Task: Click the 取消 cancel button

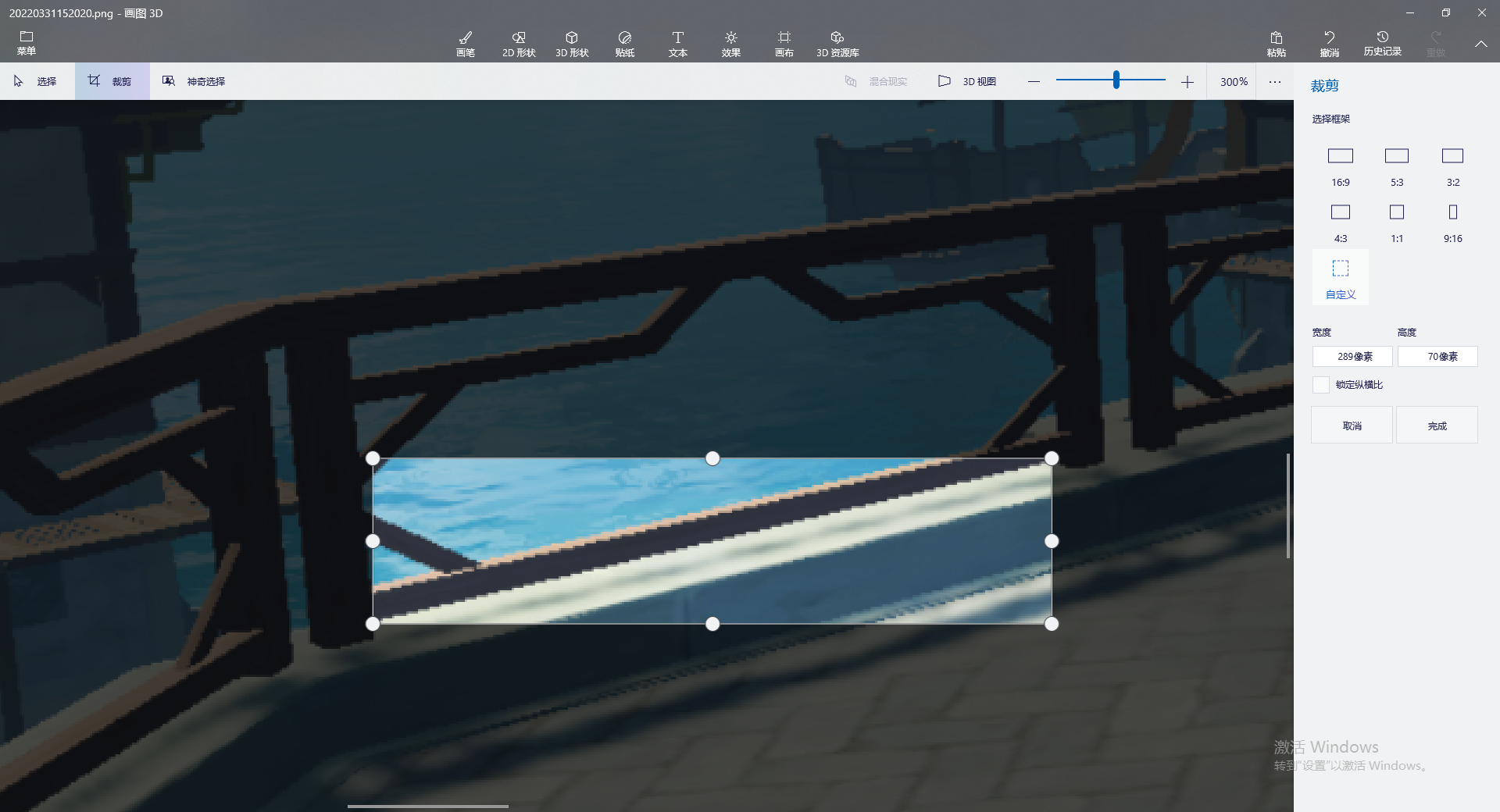Action: pos(1352,426)
